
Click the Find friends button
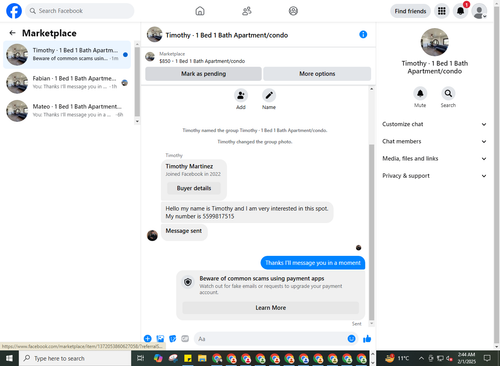point(410,11)
